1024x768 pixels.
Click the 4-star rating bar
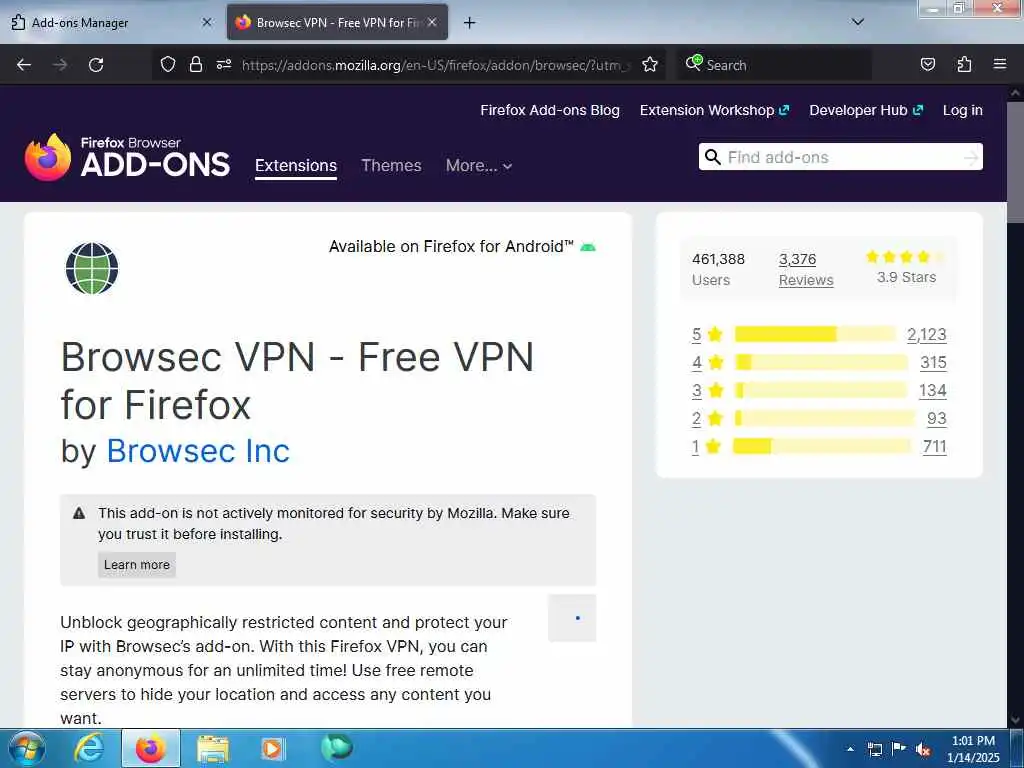click(x=821, y=362)
